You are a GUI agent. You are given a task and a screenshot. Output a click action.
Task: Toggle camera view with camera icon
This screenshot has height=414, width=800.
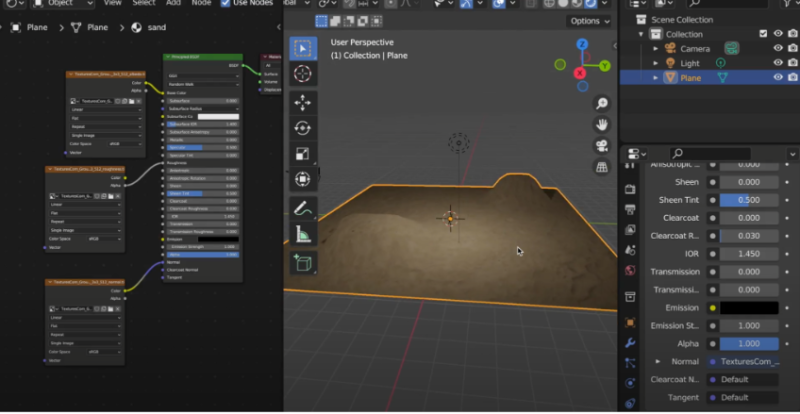pos(602,145)
